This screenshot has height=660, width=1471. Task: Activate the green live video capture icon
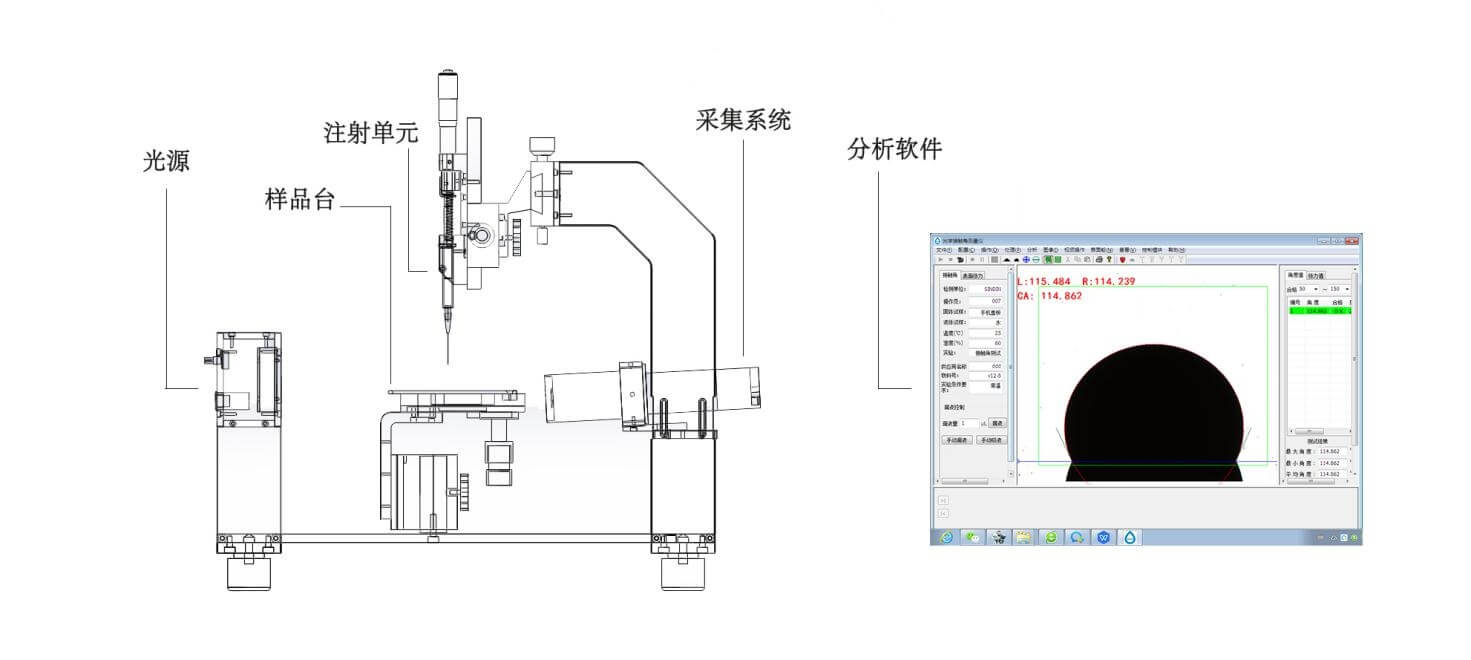[1046, 260]
